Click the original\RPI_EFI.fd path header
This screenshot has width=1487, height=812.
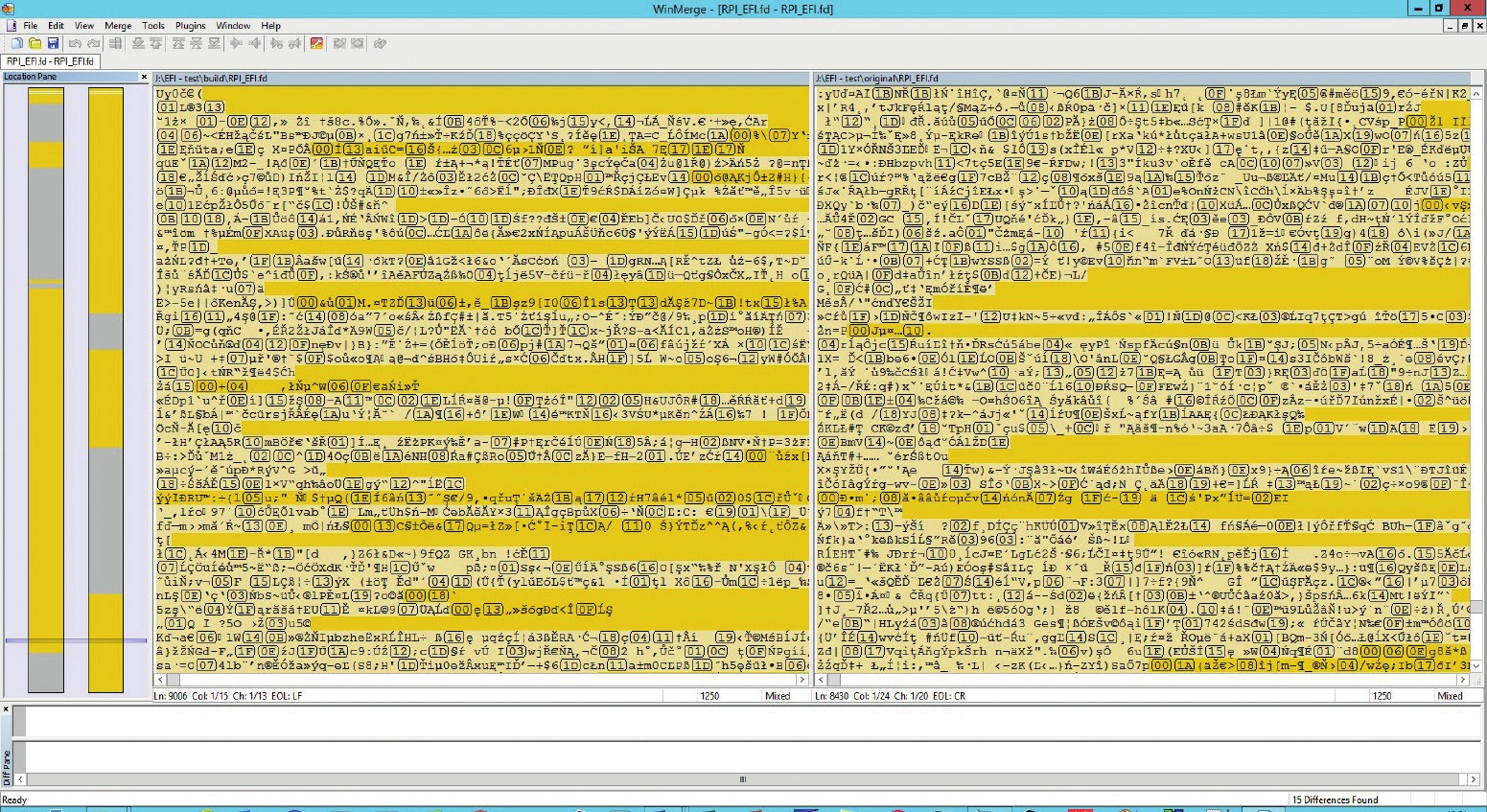click(878, 78)
